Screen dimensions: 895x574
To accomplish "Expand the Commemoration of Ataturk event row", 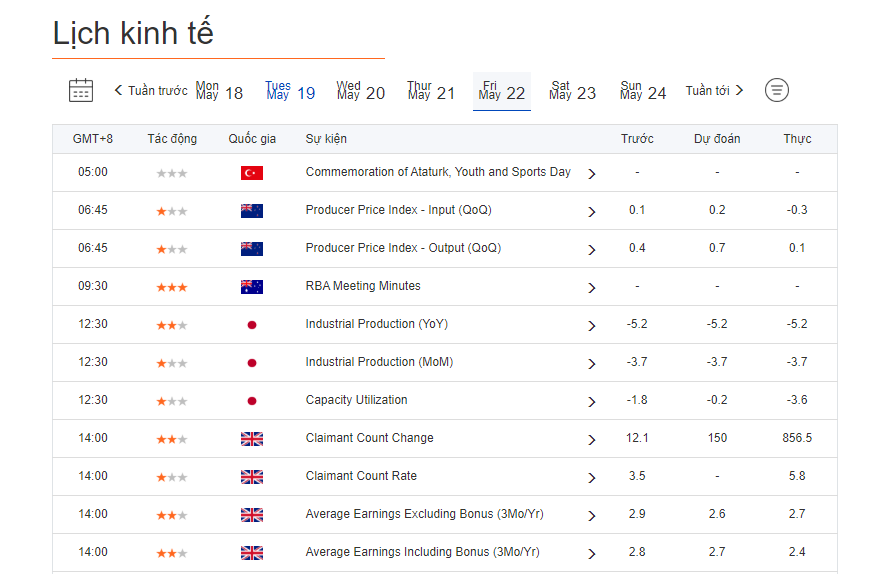I will click(592, 174).
